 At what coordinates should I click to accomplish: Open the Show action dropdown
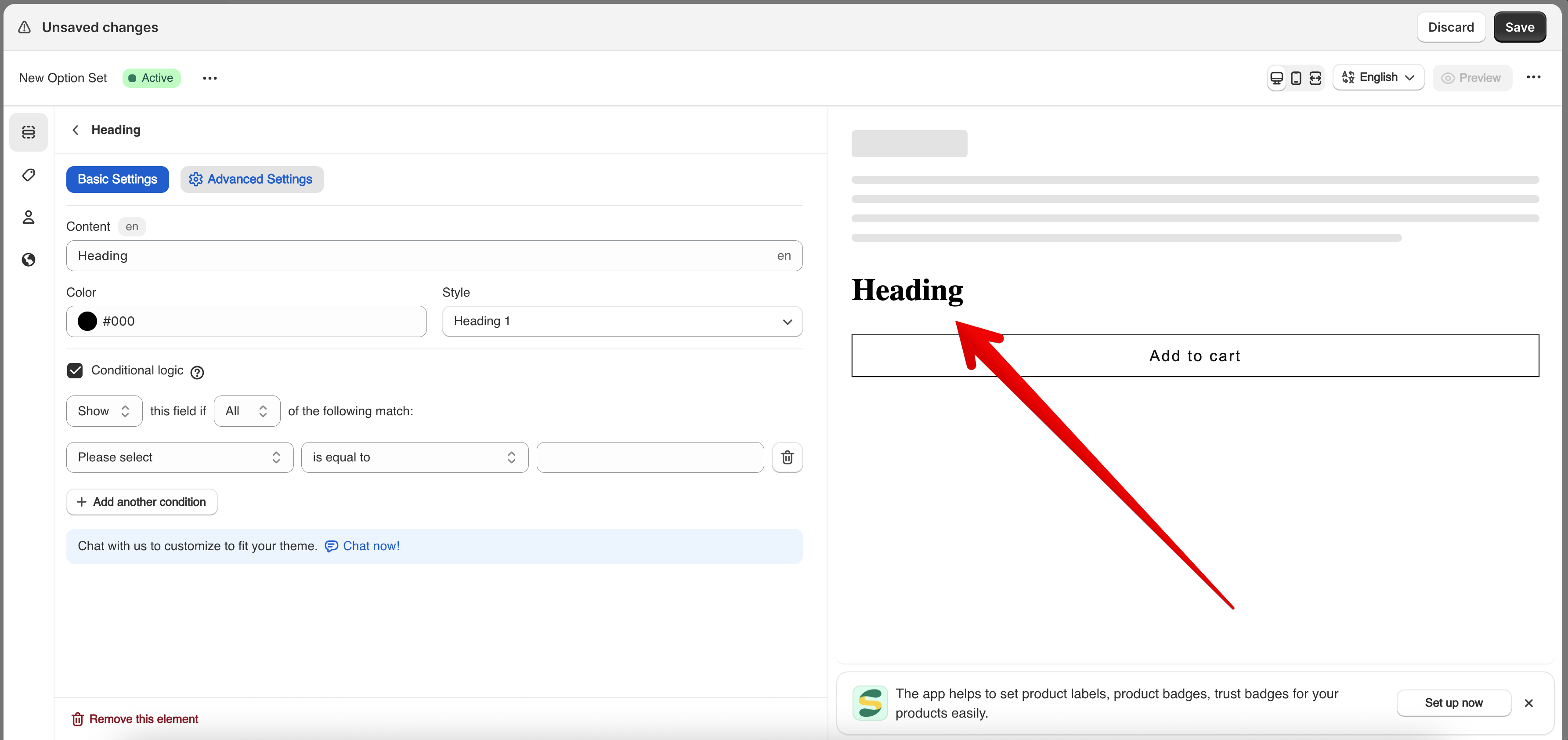[104, 411]
